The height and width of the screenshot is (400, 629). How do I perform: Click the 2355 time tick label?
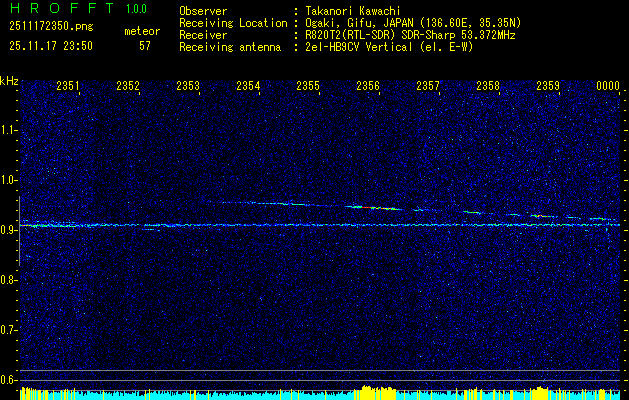[308, 85]
